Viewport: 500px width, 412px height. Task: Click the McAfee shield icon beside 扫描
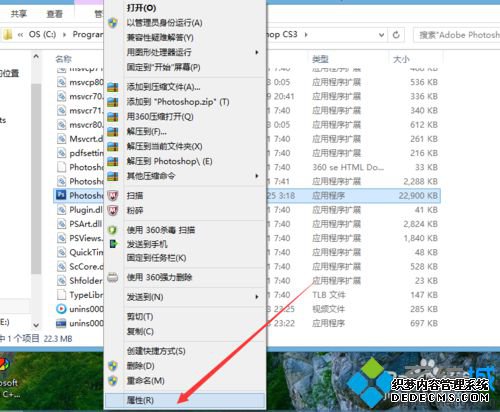pyautogui.click(x=113, y=195)
